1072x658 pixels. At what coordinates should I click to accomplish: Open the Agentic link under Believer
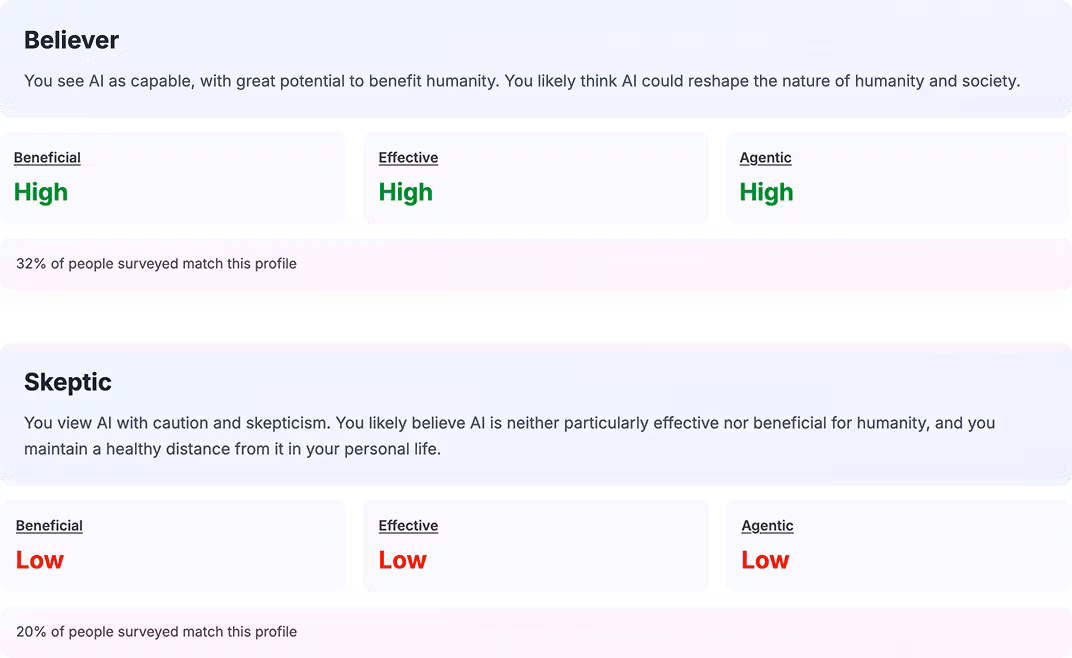point(765,158)
